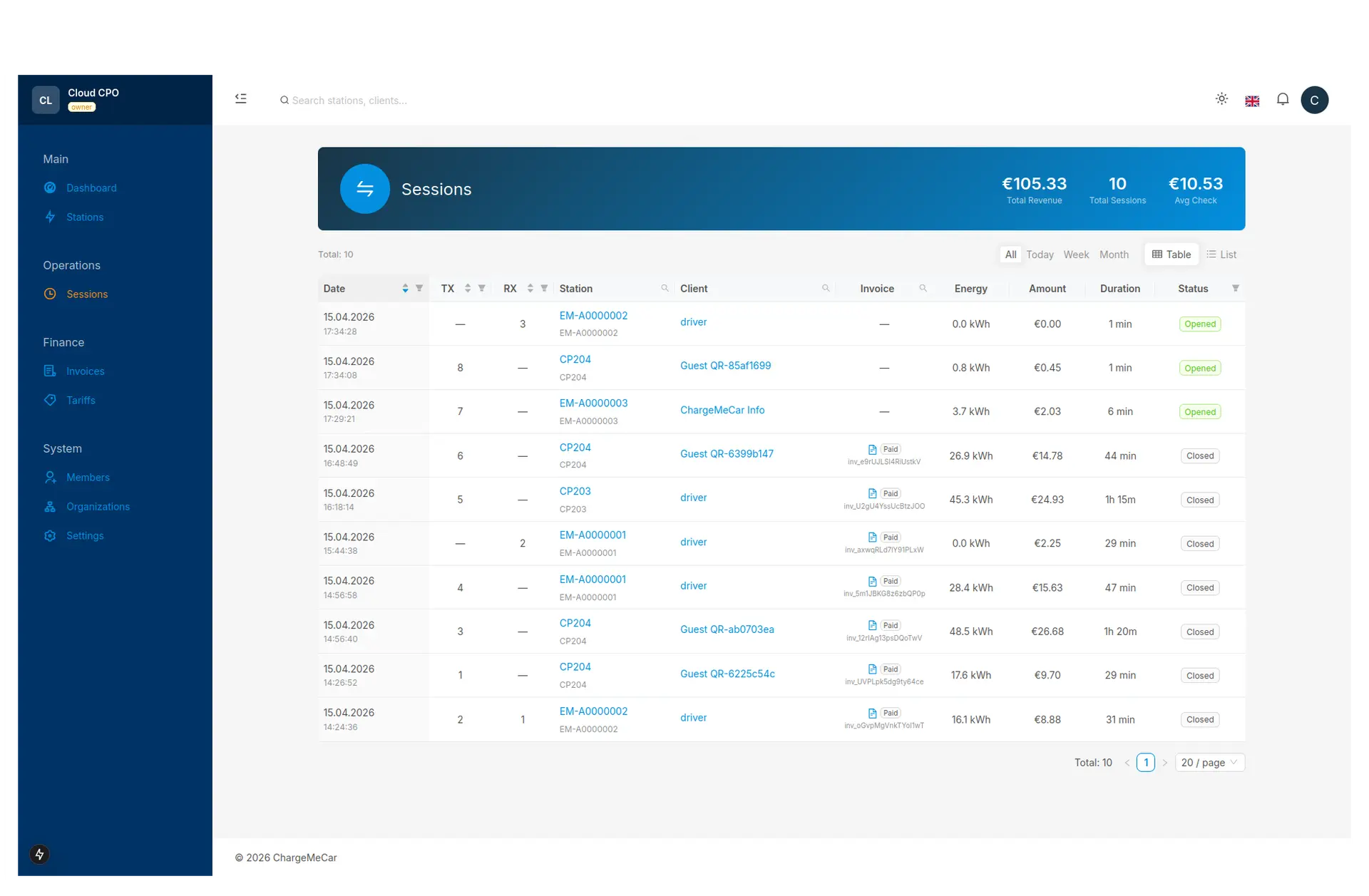The width and height of the screenshot is (1369, 896).
Task: Sort by the Date column arrows
Action: pyautogui.click(x=405, y=288)
